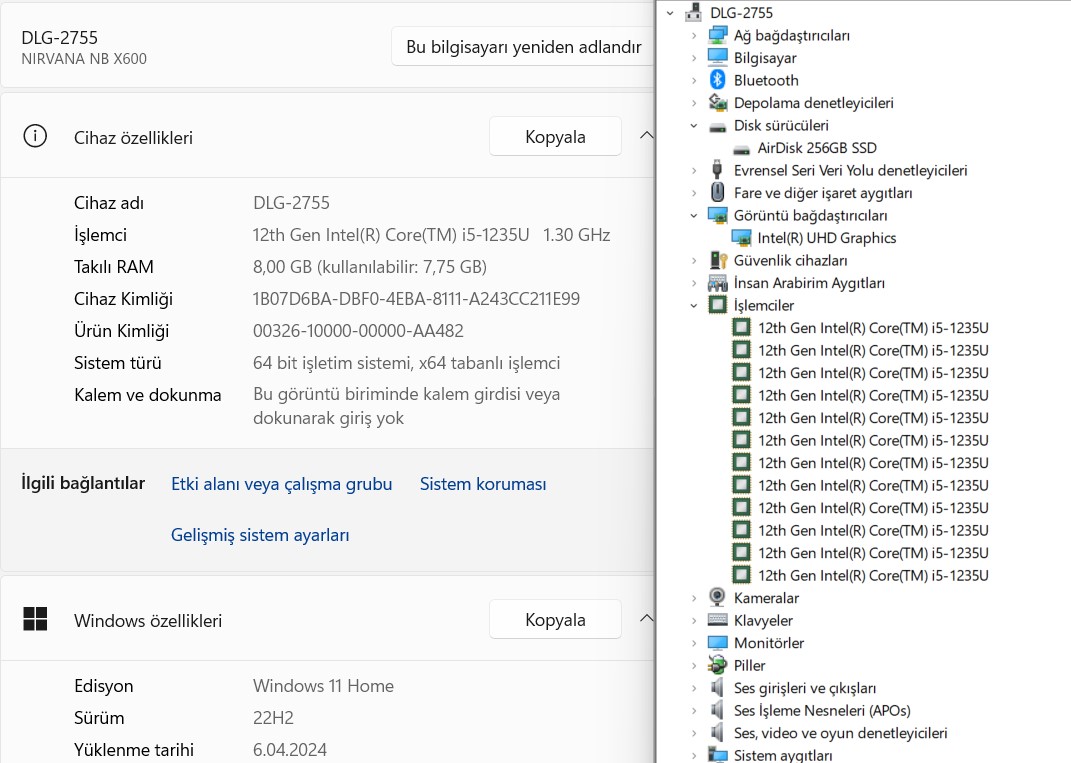Viewport: 1071px width, 763px height.
Task: Select the Monitörler tree item
Action: coord(768,643)
